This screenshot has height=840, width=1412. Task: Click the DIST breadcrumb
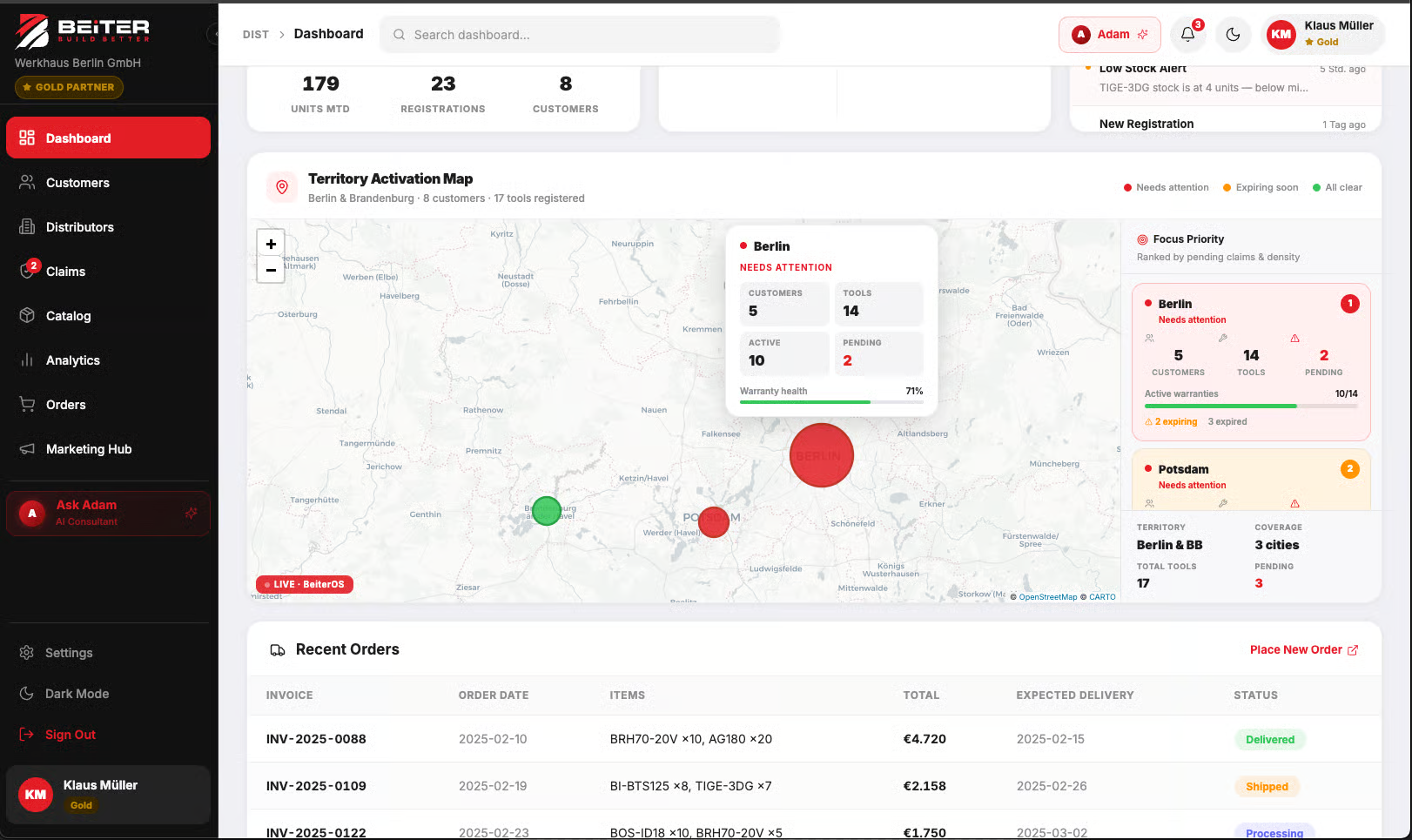pyautogui.click(x=256, y=35)
